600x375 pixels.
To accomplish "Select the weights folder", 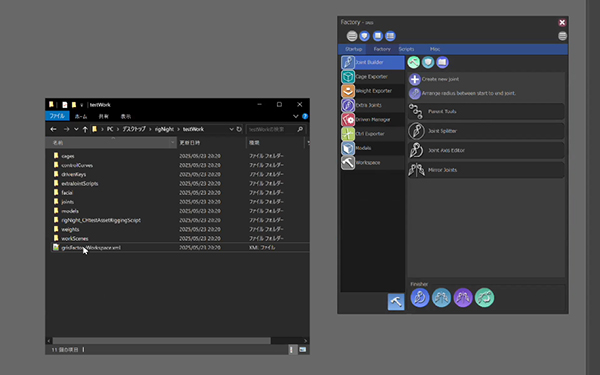I will pos(70,230).
